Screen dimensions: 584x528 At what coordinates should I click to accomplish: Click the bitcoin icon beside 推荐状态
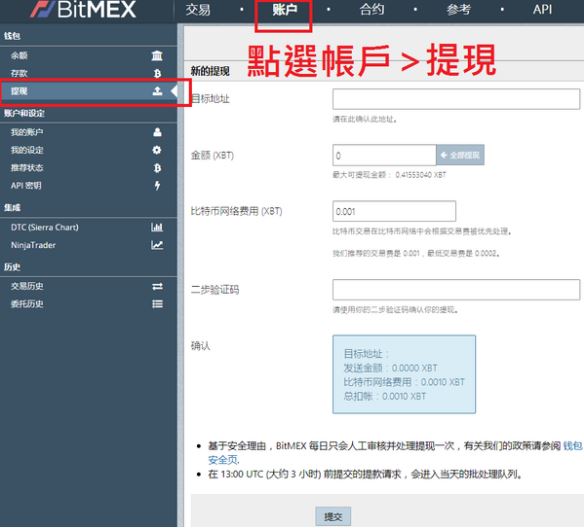click(157, 168)
